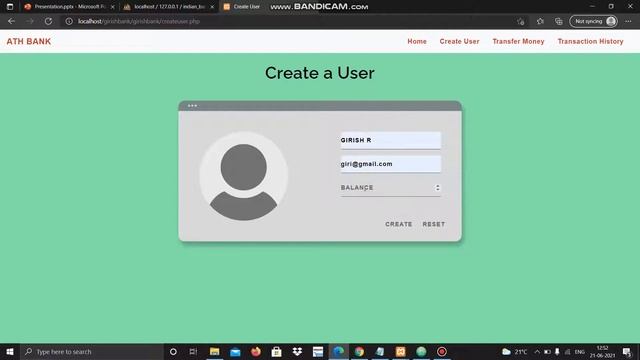Open XAMPP control panel taskbar icon
The height and width of the screenshot is (360, 640).
(400, 351)
